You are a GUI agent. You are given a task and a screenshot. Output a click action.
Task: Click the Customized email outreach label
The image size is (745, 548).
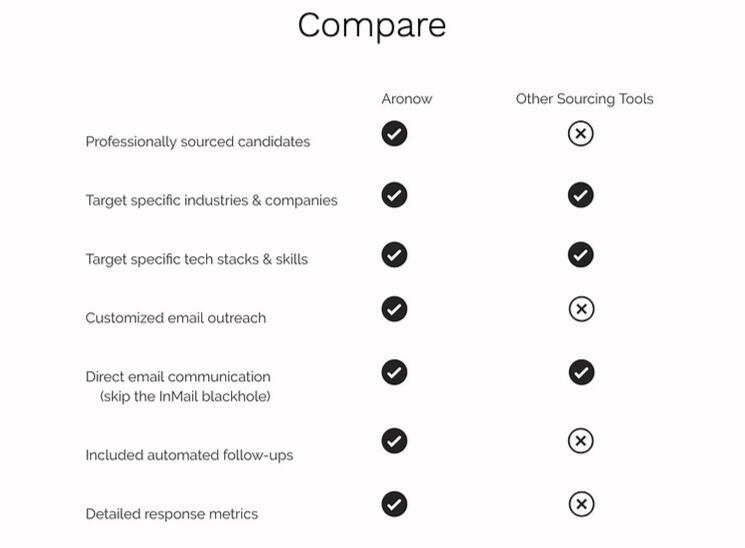tap(176, 318)
